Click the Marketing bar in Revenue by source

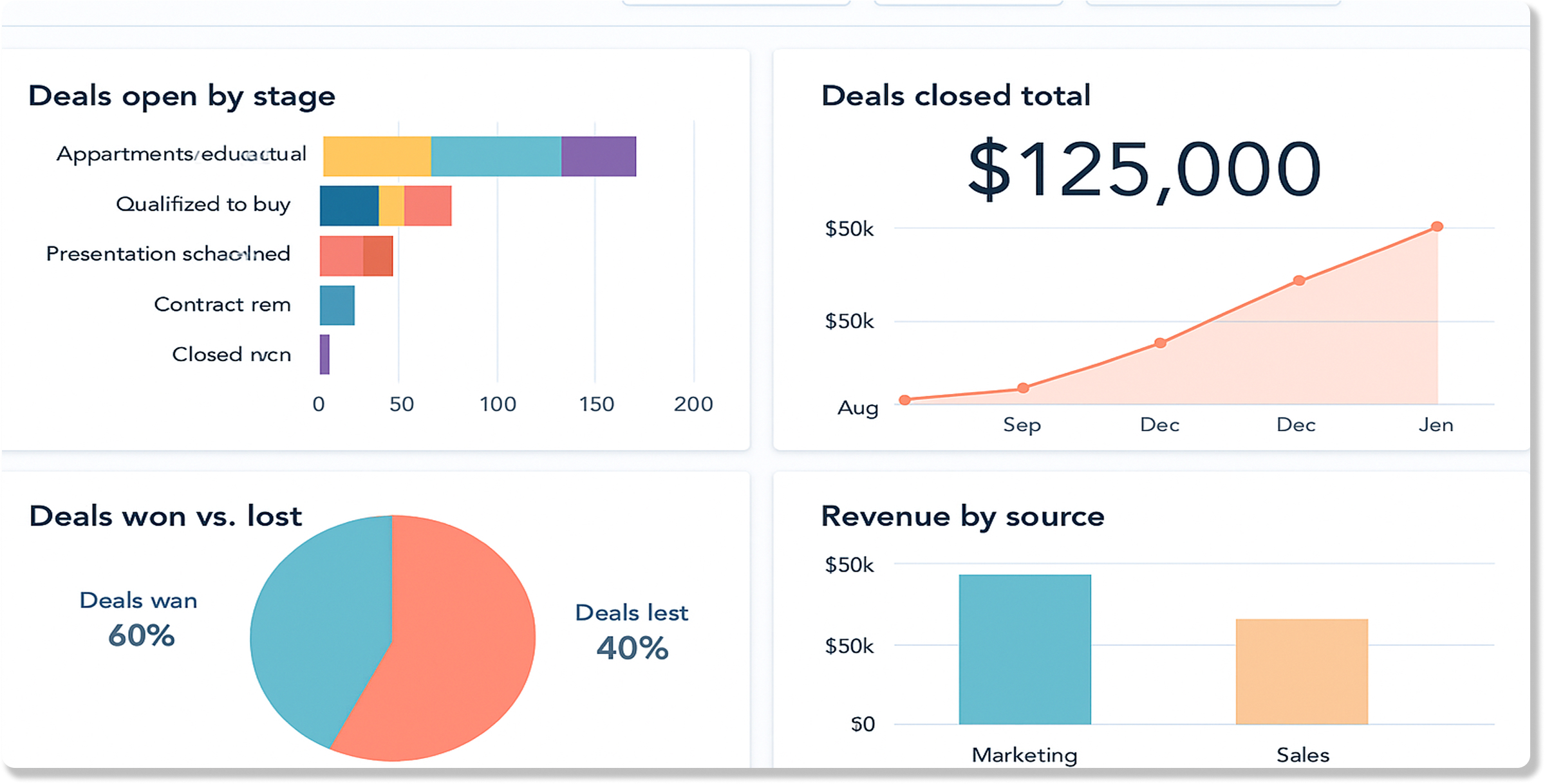[1024, 647]
